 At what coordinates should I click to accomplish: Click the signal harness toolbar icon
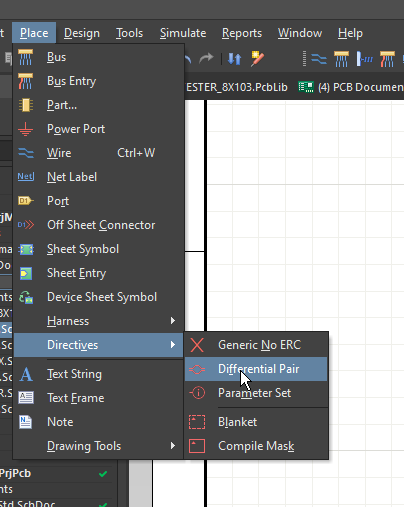pyautogui.click(x=364, y=59)
